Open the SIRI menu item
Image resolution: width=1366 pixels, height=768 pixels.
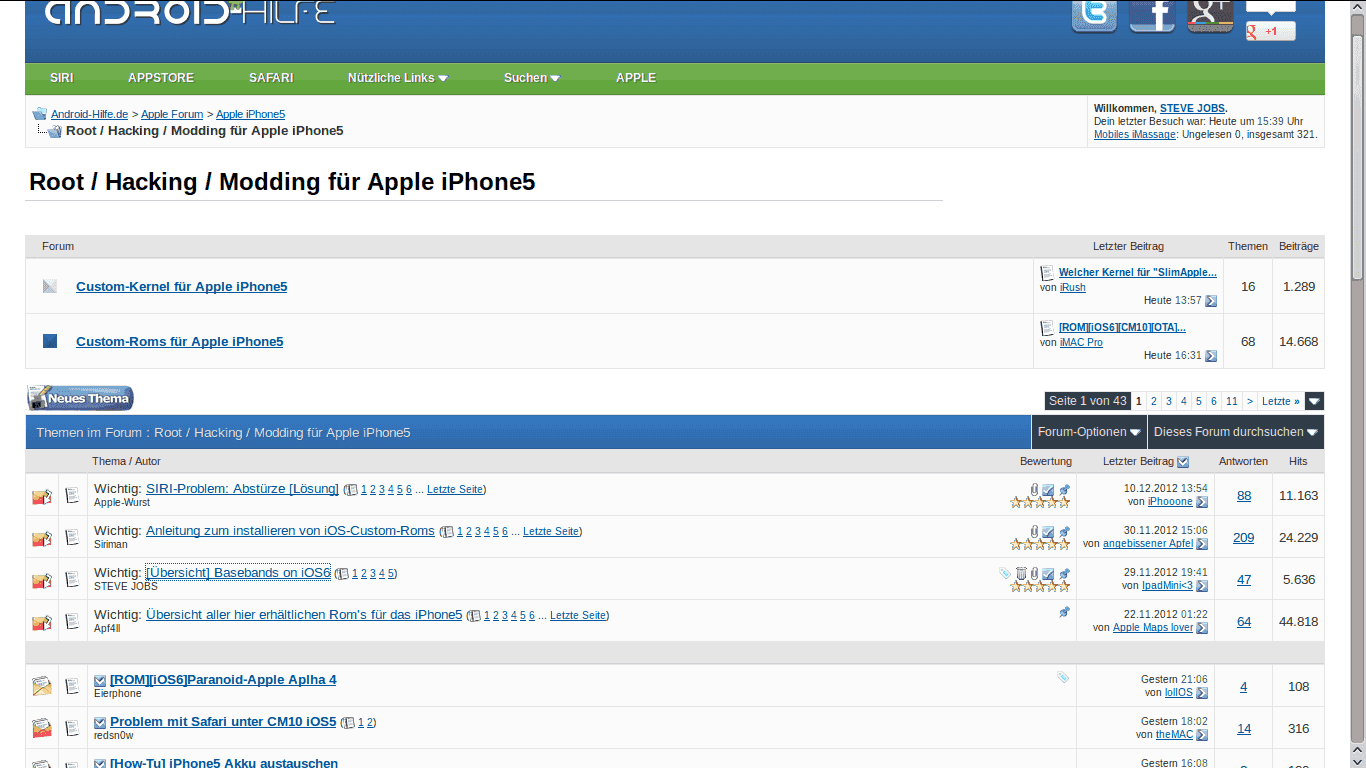coord(62,78)
